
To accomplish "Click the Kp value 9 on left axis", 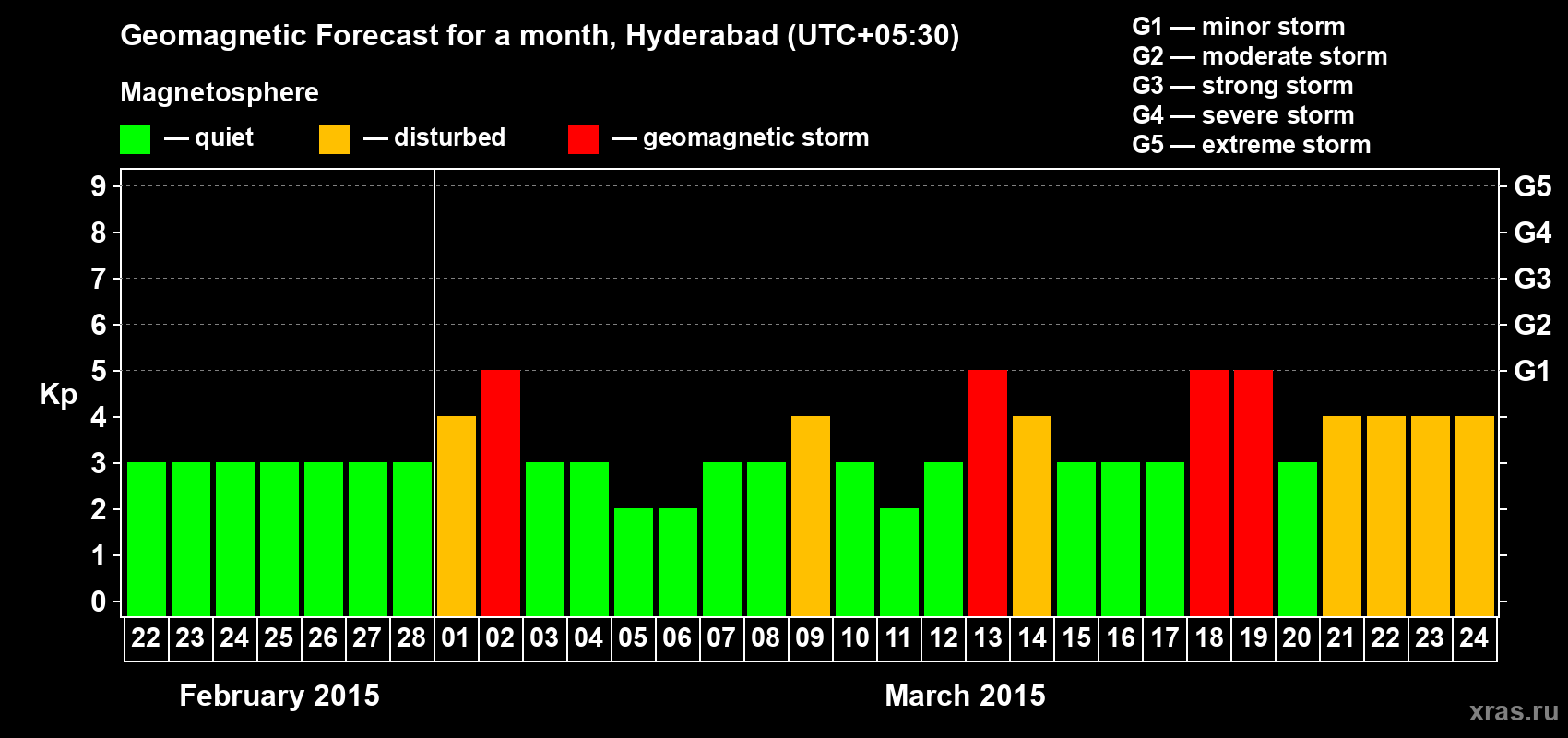I will coord(99,186).
